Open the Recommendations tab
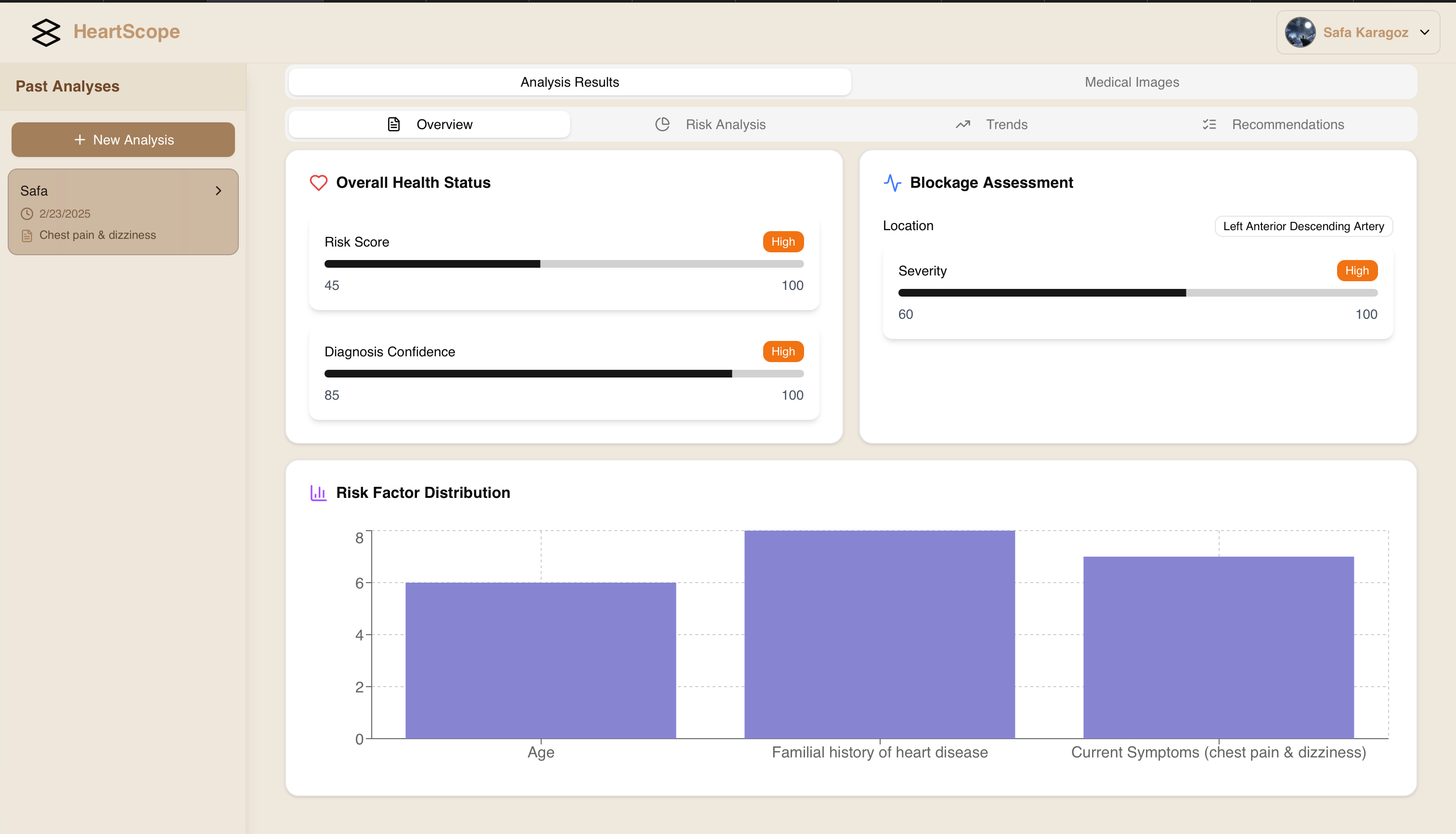Viewport: 1456px width, 834px height. 1274,124
